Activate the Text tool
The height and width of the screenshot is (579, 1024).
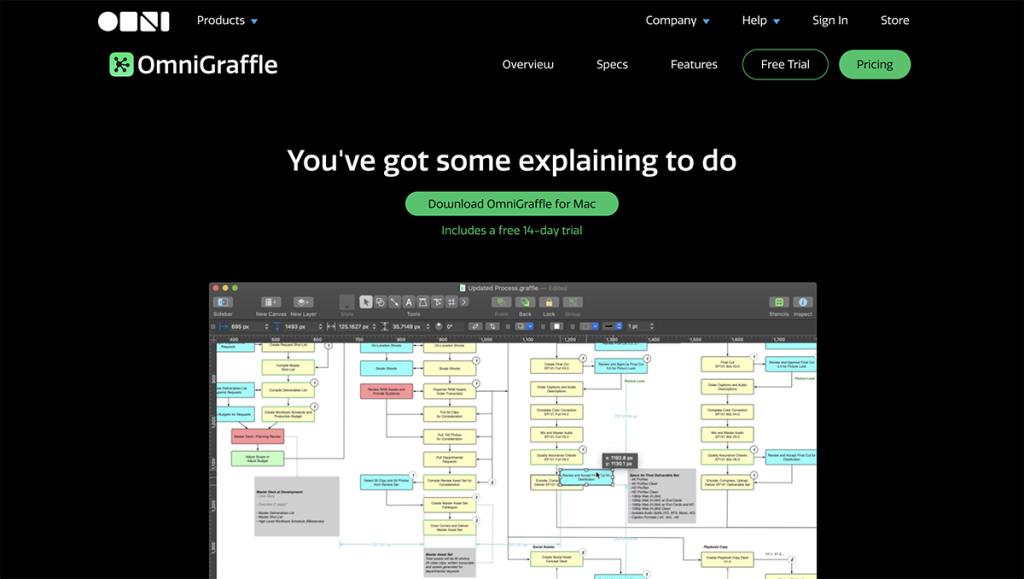click(408, 301)
